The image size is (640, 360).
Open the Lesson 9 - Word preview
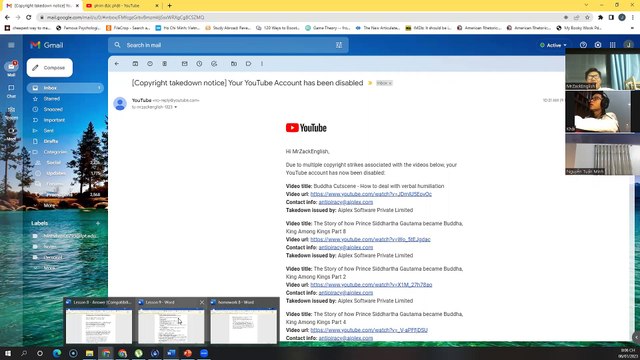171,321
